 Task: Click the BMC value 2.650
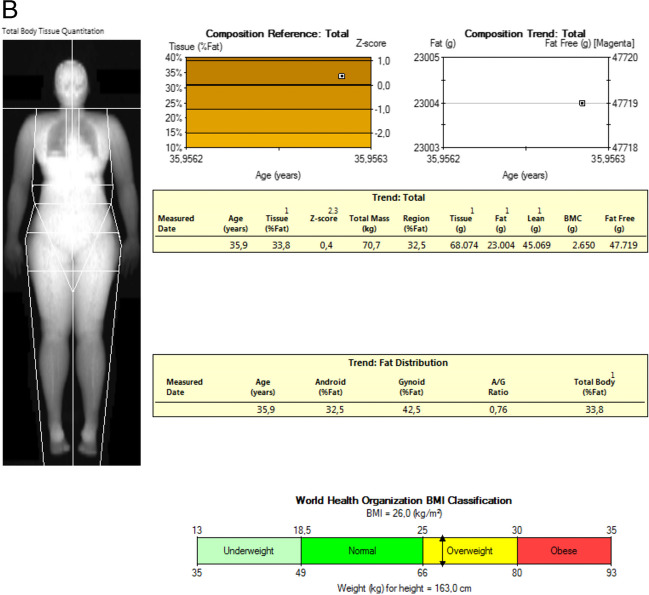(584, 245)
